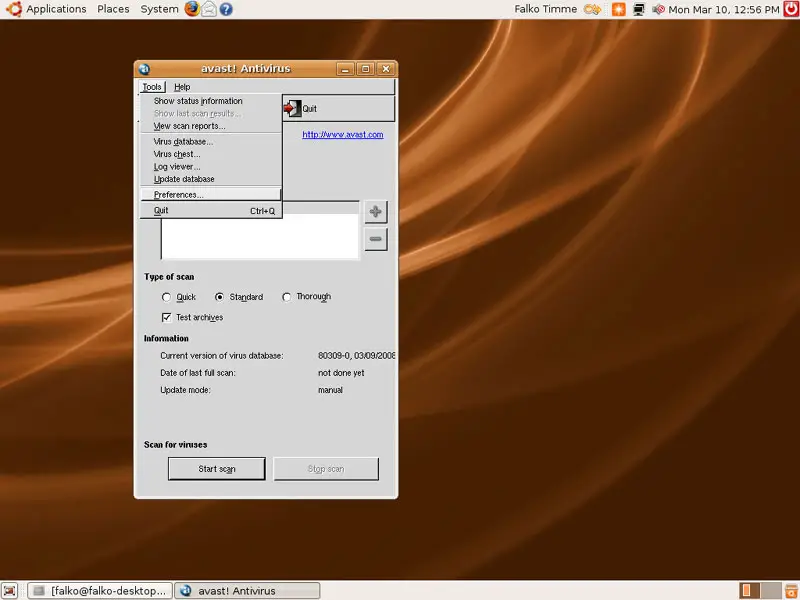Viewport: 800px width, 600px height.
Task: Click the 'Scan for viruses' heading
Action: (176, 445)
